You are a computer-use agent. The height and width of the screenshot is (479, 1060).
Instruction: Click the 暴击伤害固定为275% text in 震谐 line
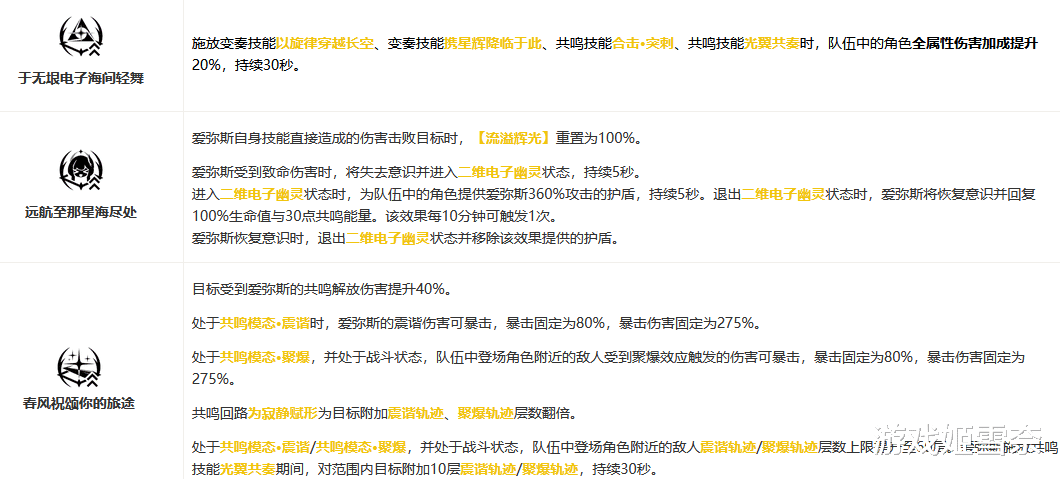(689, 323)
